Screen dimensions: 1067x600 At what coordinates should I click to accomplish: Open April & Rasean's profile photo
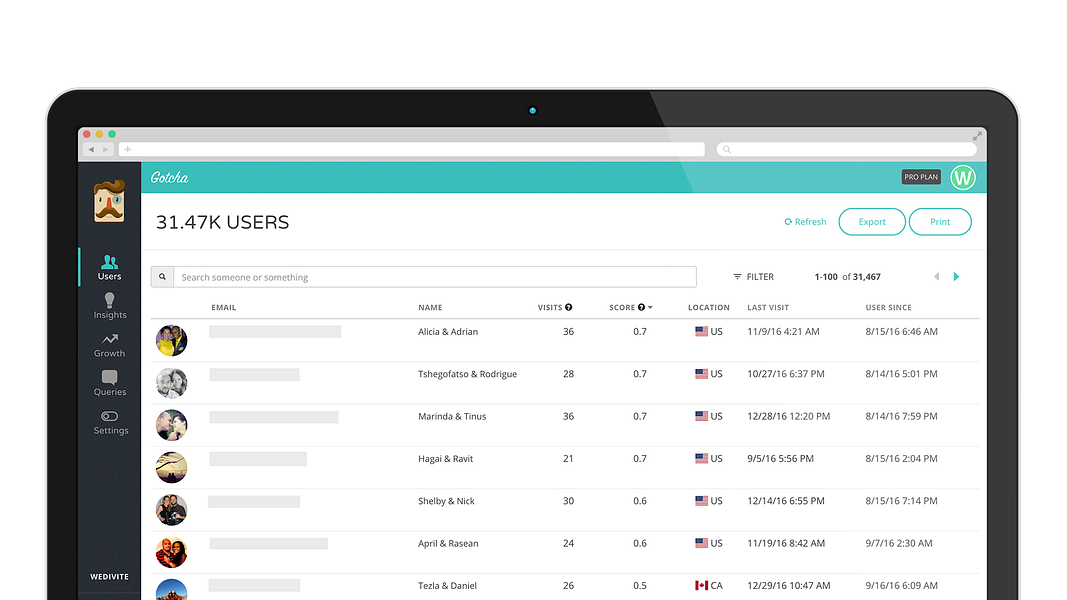[x=171, y=552]
